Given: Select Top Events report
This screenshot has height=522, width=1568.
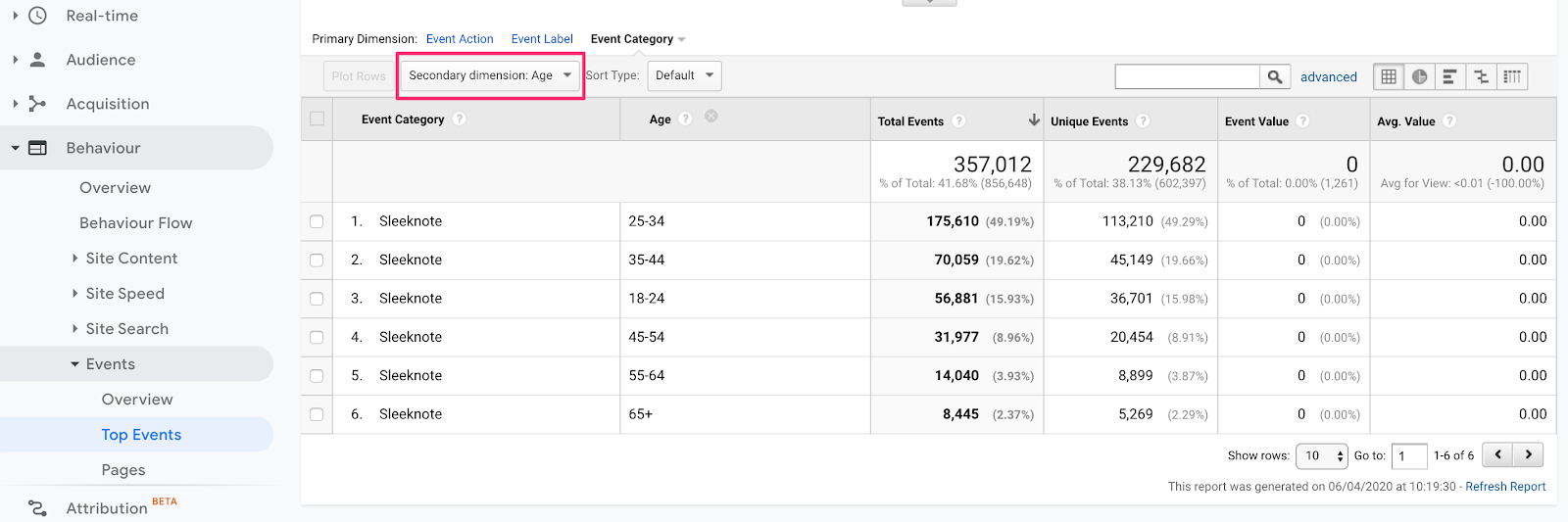Looking at the screenshot, I should pyautogui.click(x=141, y=435).
